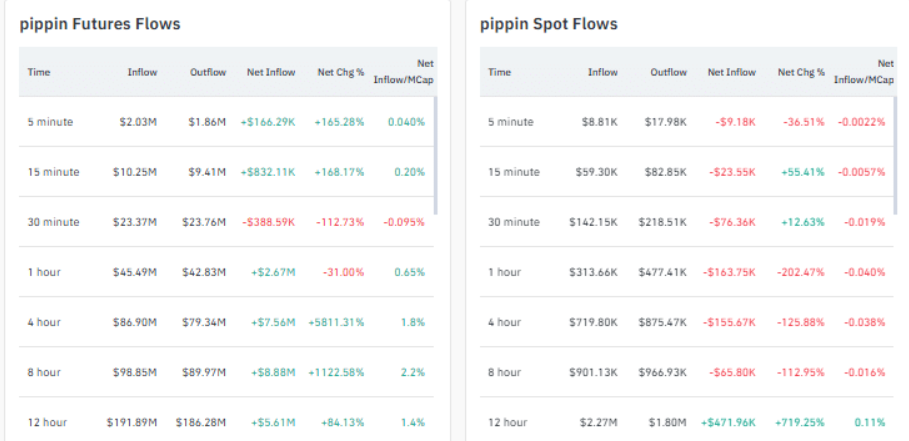The image size is (909, 441).
Task: Sort Futures Flows by Net Chg %
Action: click(341, 72)
